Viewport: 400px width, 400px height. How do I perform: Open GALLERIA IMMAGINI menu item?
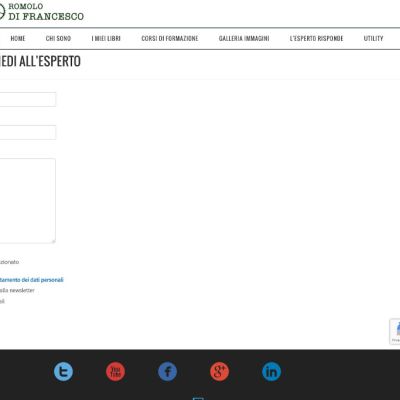(244, 38)
